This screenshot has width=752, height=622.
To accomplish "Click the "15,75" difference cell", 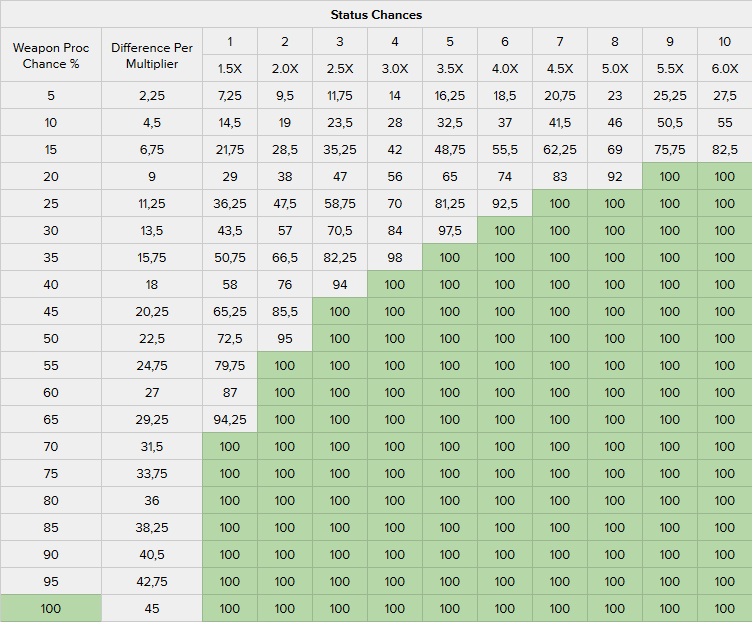I will (152, 258).
